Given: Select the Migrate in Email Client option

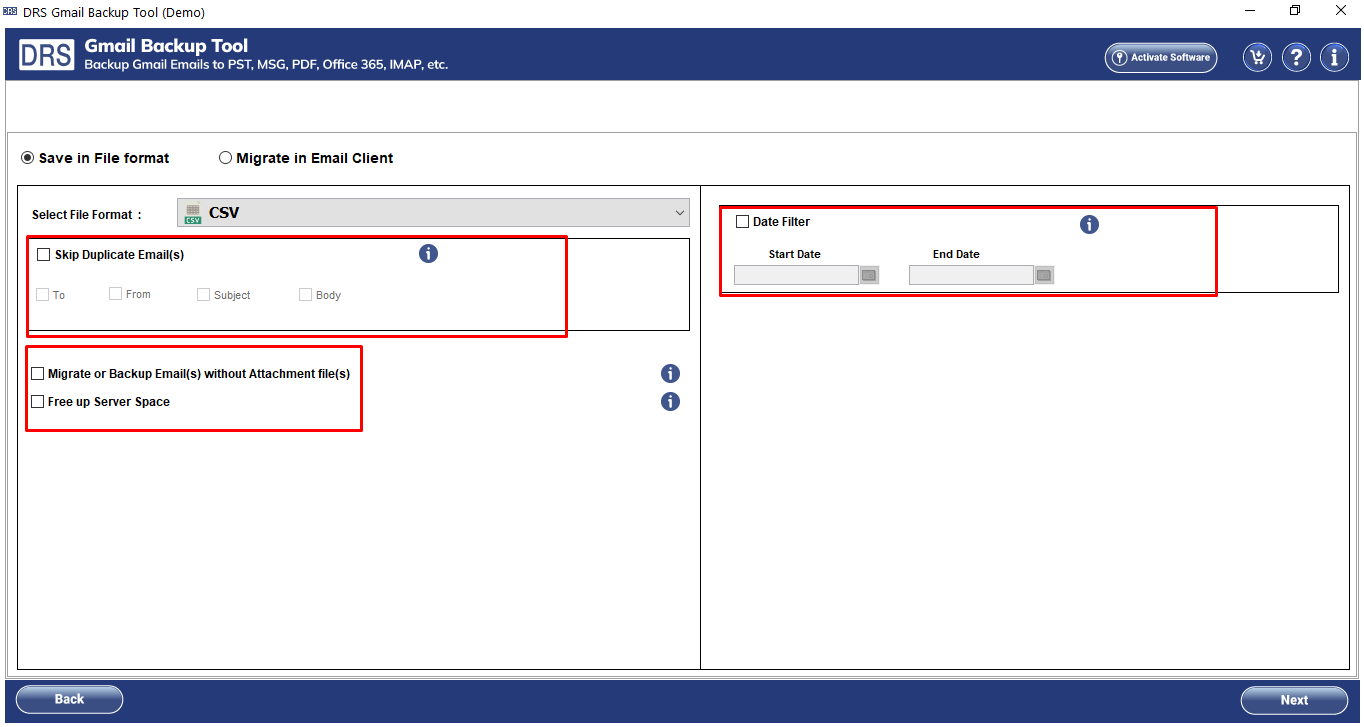Looking at the screenshot, I should (x=306, y=158).
